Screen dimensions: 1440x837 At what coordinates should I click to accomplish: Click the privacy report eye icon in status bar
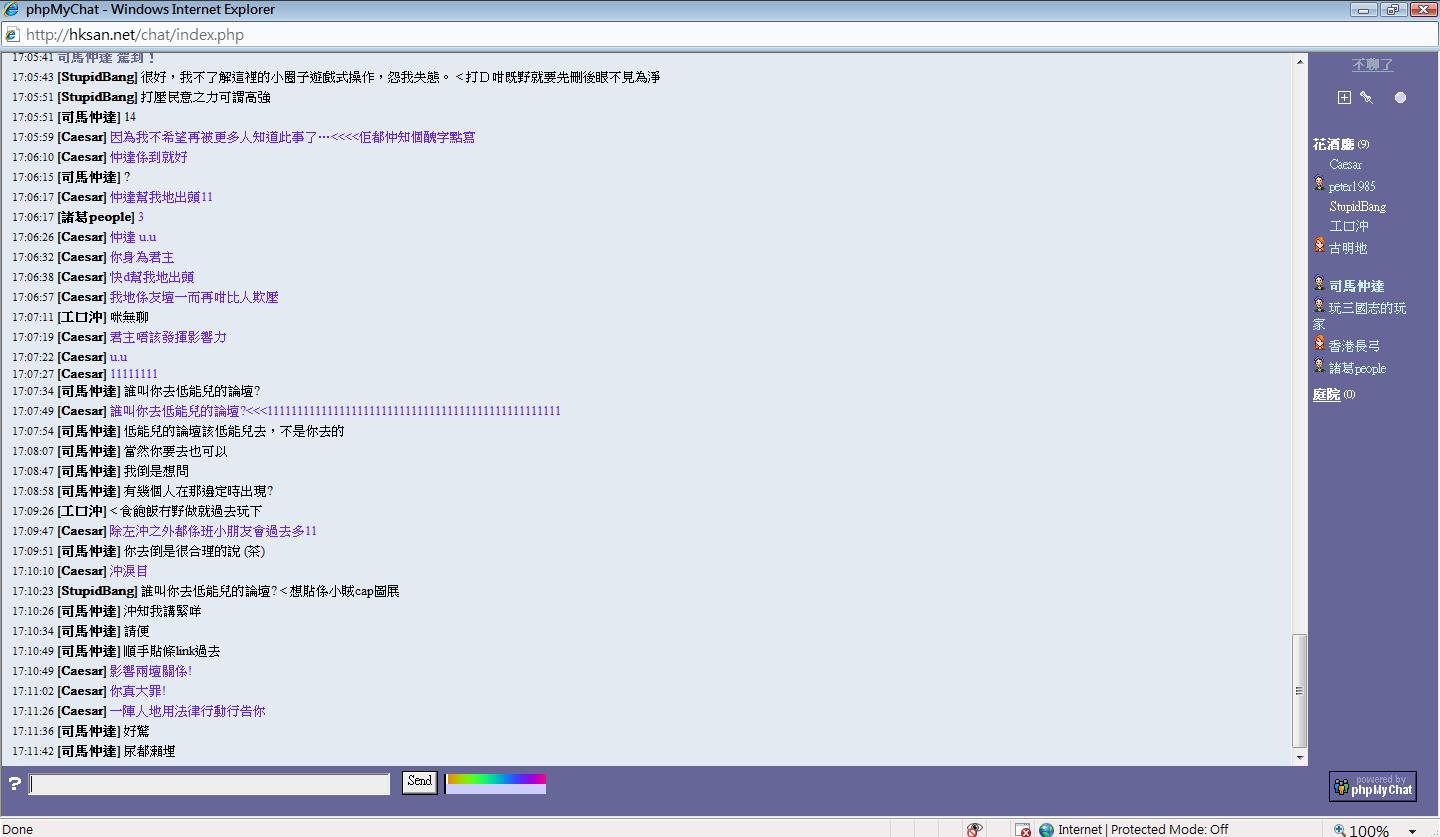[974, 829]
